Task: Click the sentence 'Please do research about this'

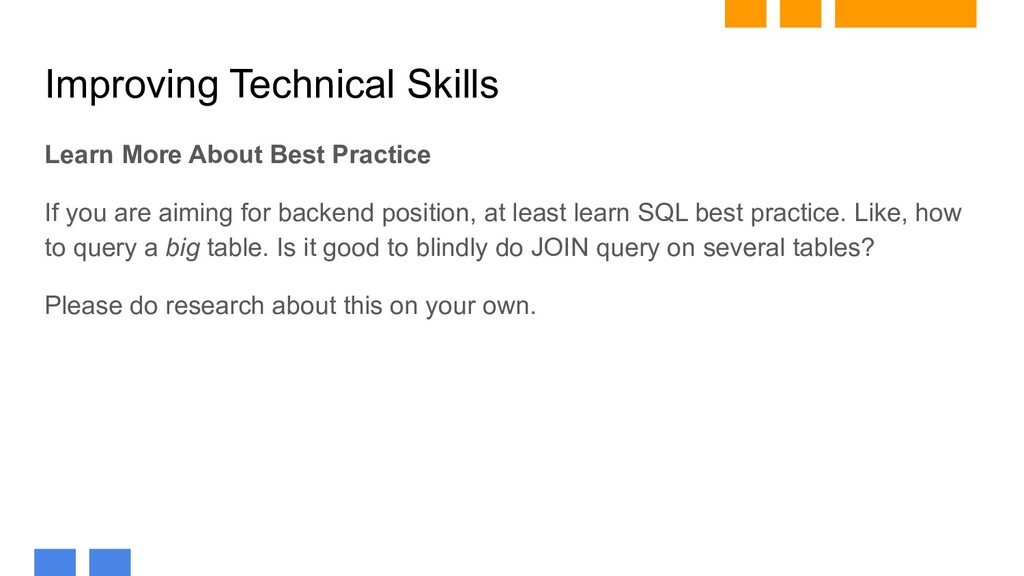Action: click(214, 306)
